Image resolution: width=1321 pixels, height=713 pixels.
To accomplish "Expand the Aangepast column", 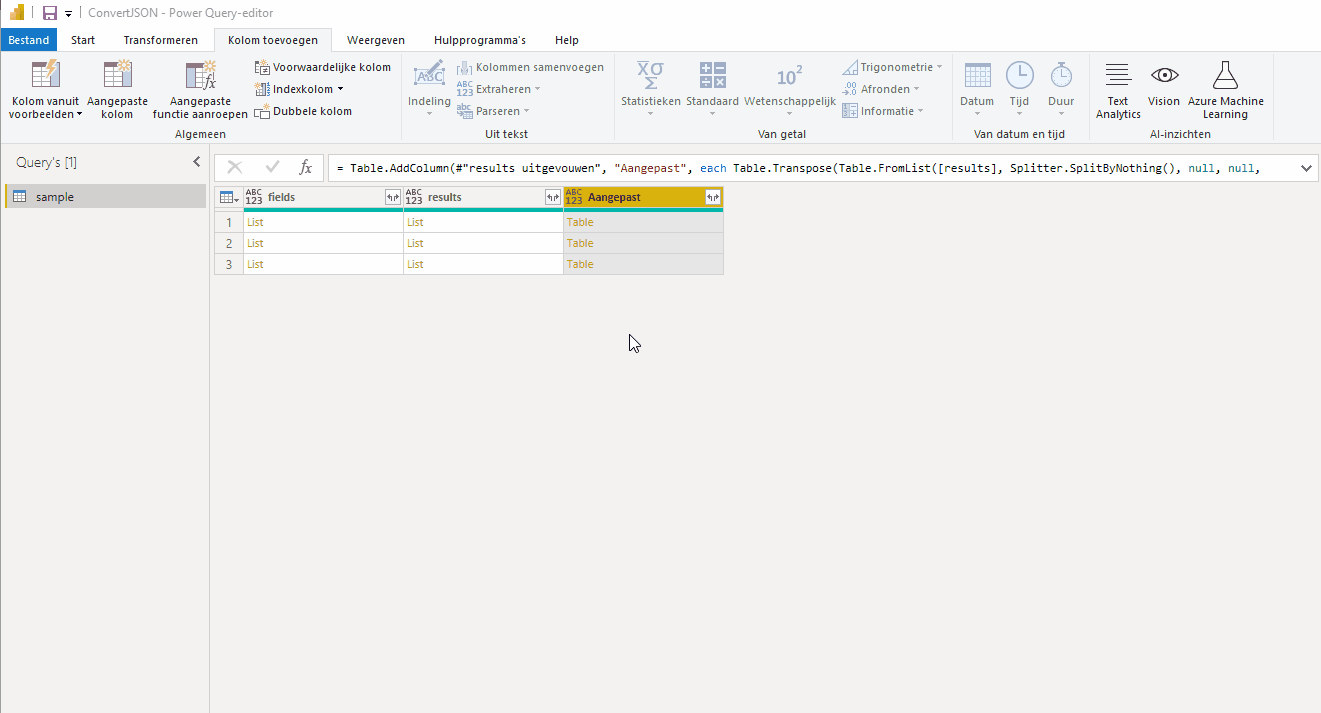I will pos(713,197).
